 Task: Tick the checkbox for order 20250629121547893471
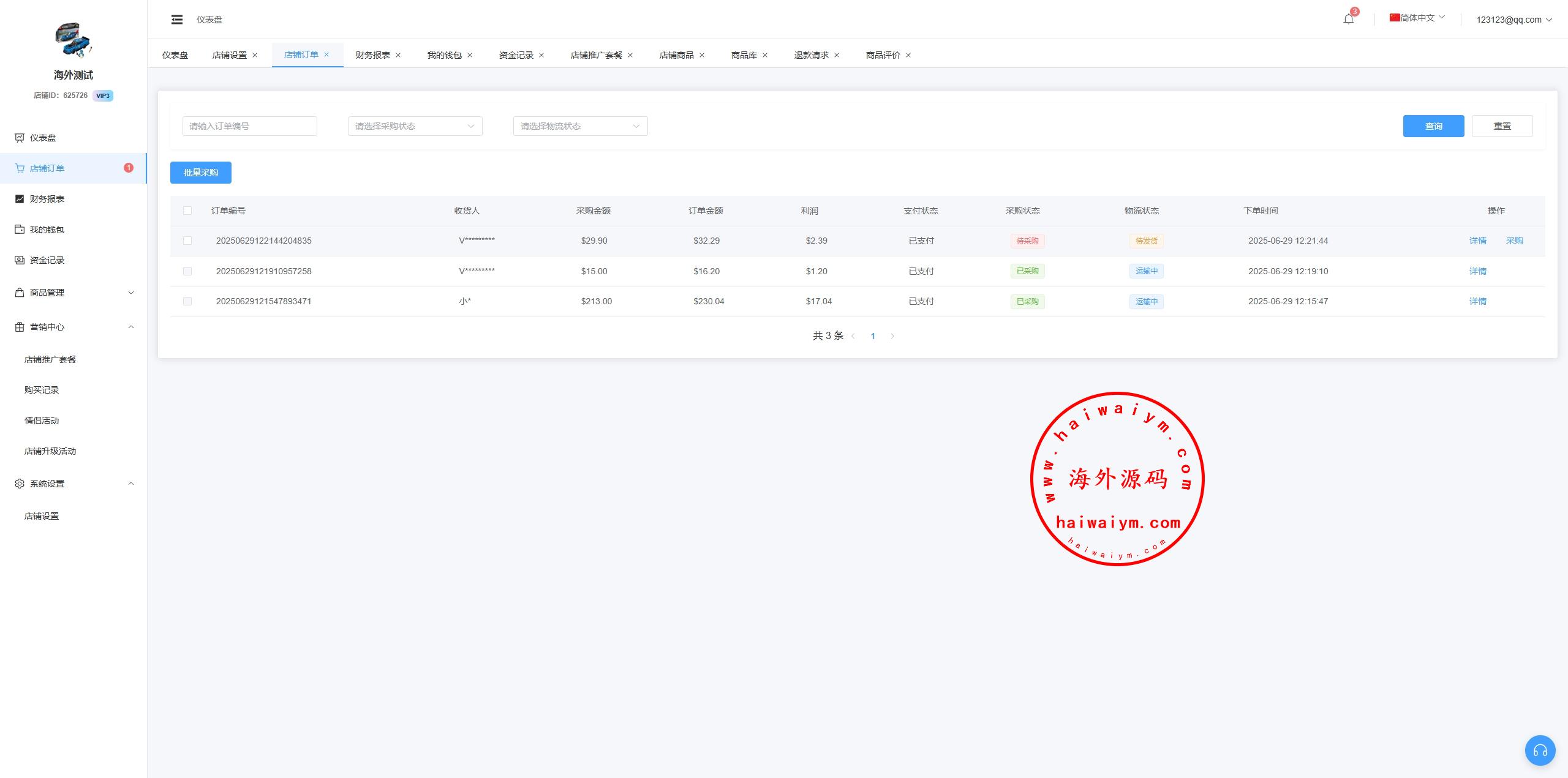pyautogui.click(x=187, y=301)
